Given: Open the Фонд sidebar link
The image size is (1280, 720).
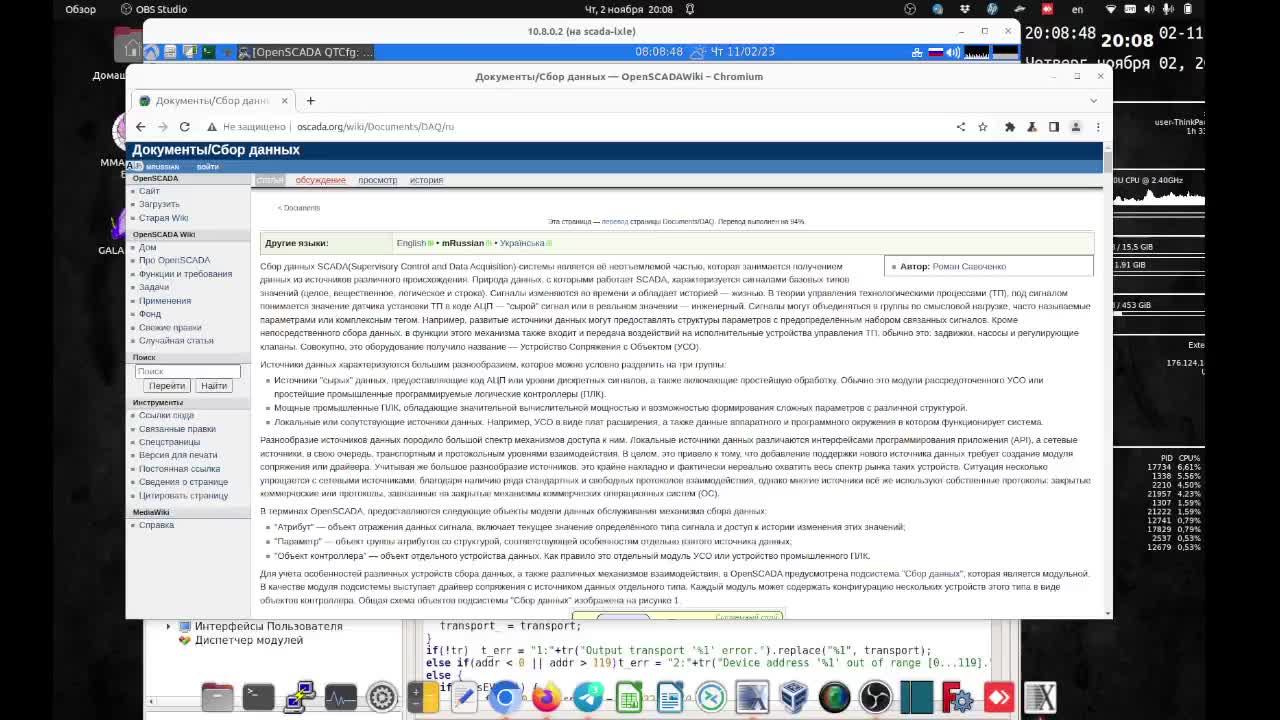Looking at the screenshot, I should pos(150,314).
